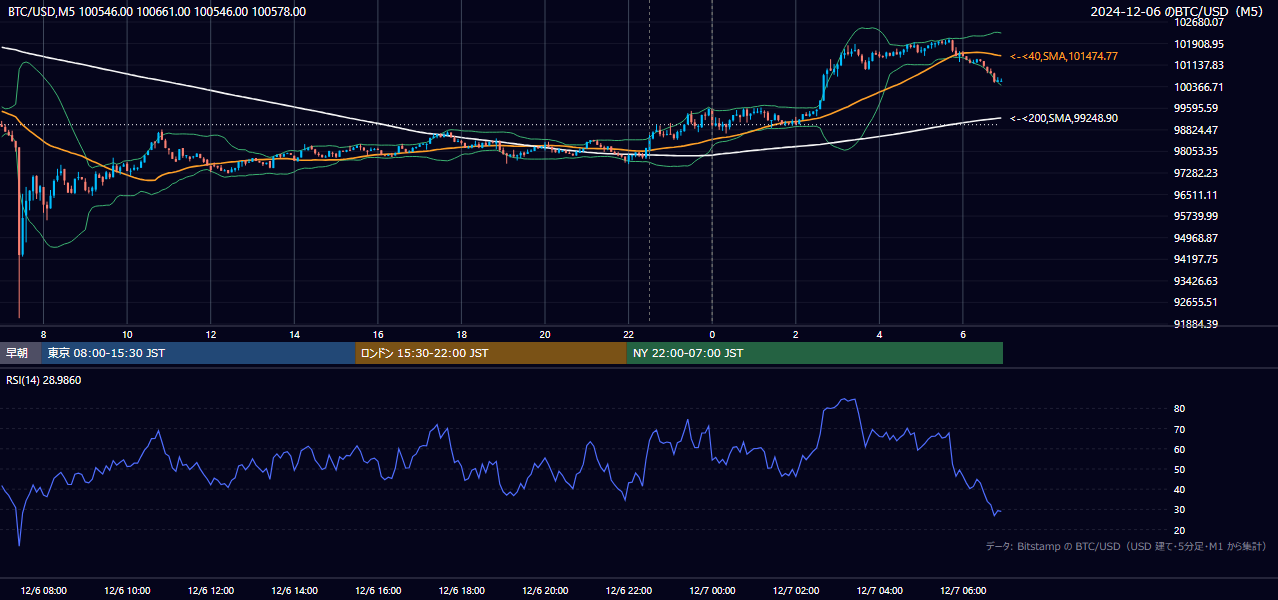The width and height of the screenshot is (1278, 600).
Task: Click price axis value 97282.23
Action: pyautogui.click(x=1196, y=173)
